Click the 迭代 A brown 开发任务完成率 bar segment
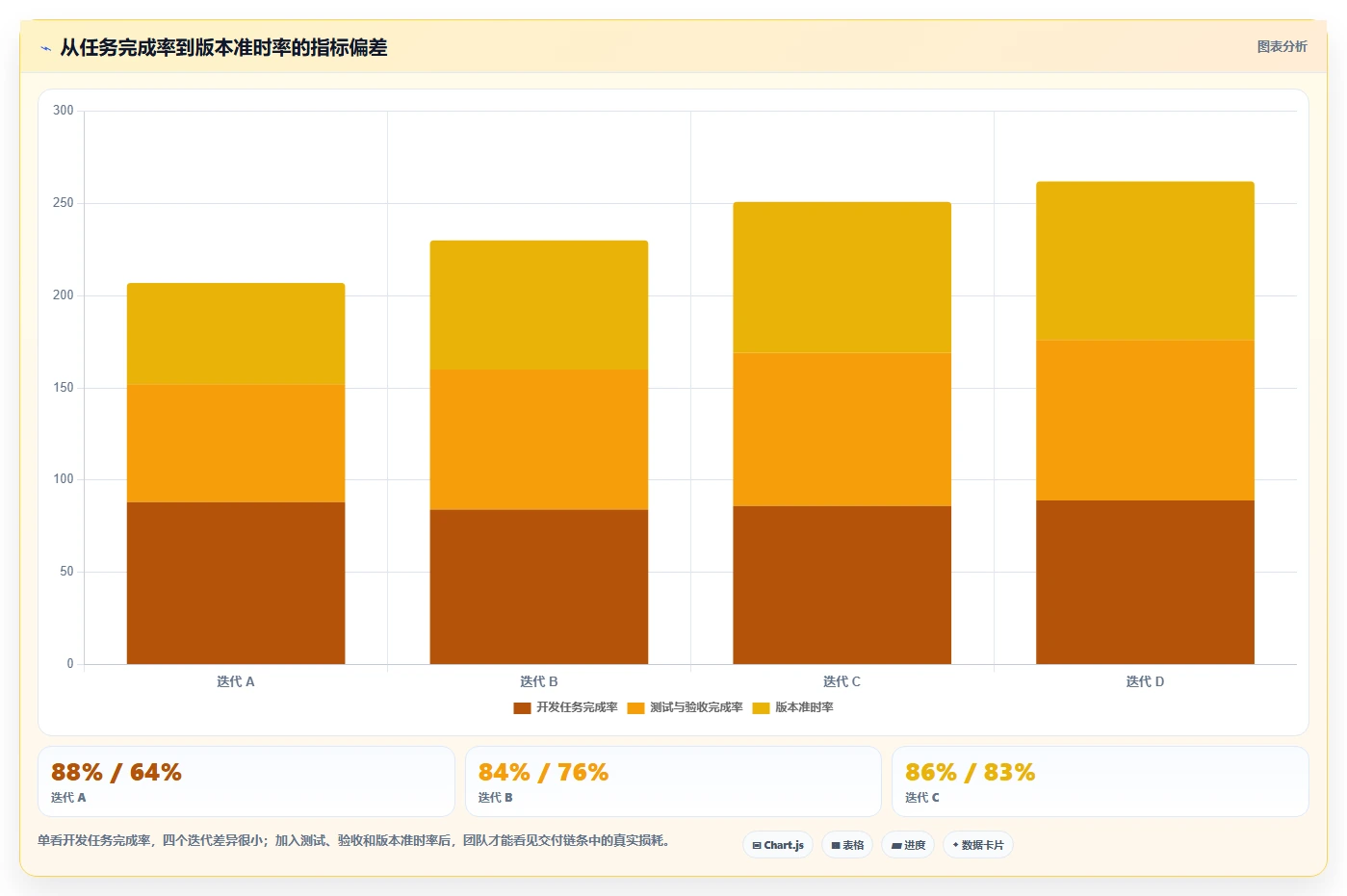 236,583
